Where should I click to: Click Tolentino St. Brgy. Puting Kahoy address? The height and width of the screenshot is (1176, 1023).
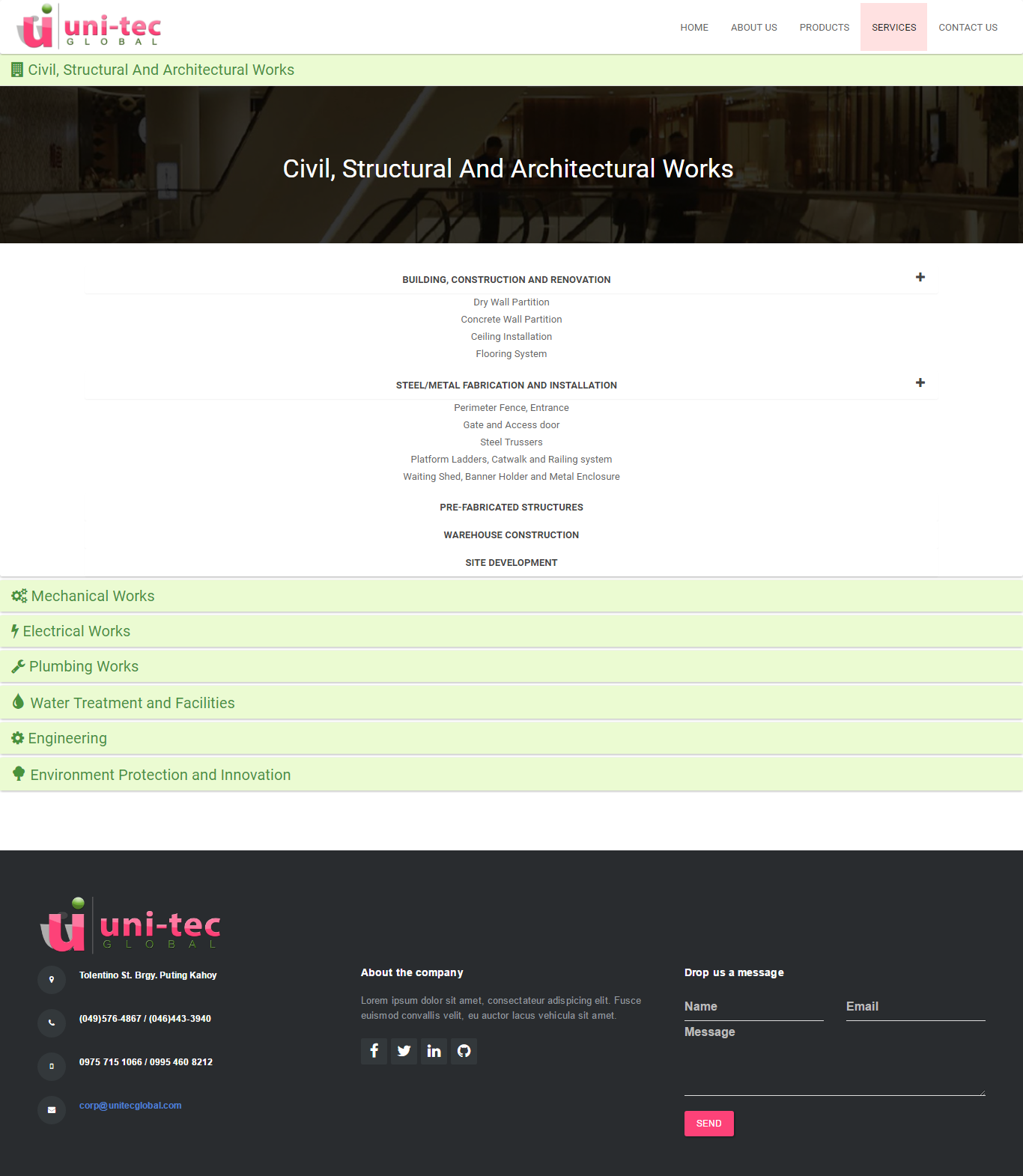148,975
